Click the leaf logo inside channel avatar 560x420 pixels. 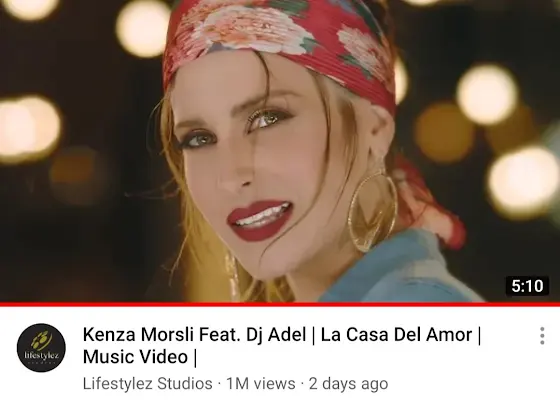(41, 340)
